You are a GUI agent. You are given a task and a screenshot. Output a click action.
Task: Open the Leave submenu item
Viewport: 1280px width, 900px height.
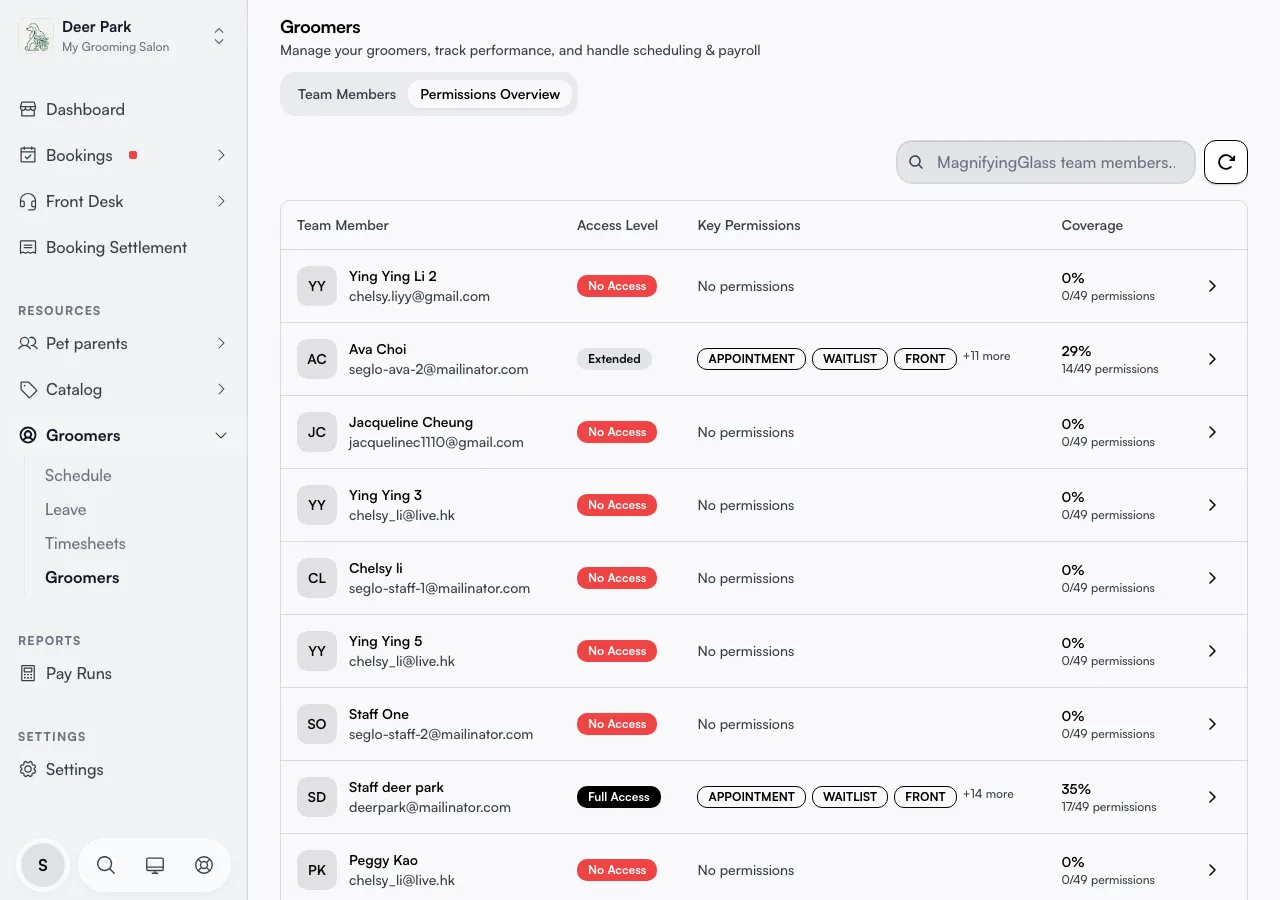(x=66, y=509)
